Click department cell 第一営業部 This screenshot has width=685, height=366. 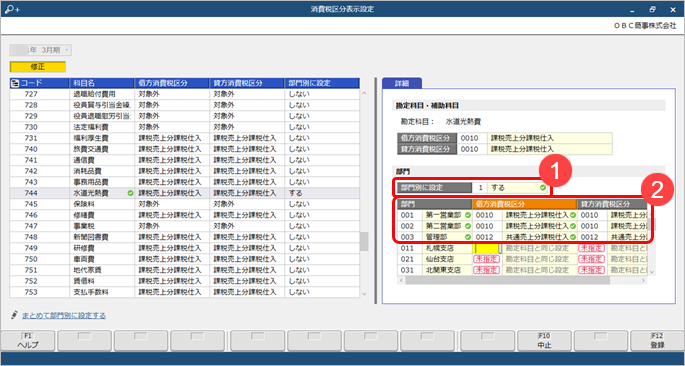447,215
